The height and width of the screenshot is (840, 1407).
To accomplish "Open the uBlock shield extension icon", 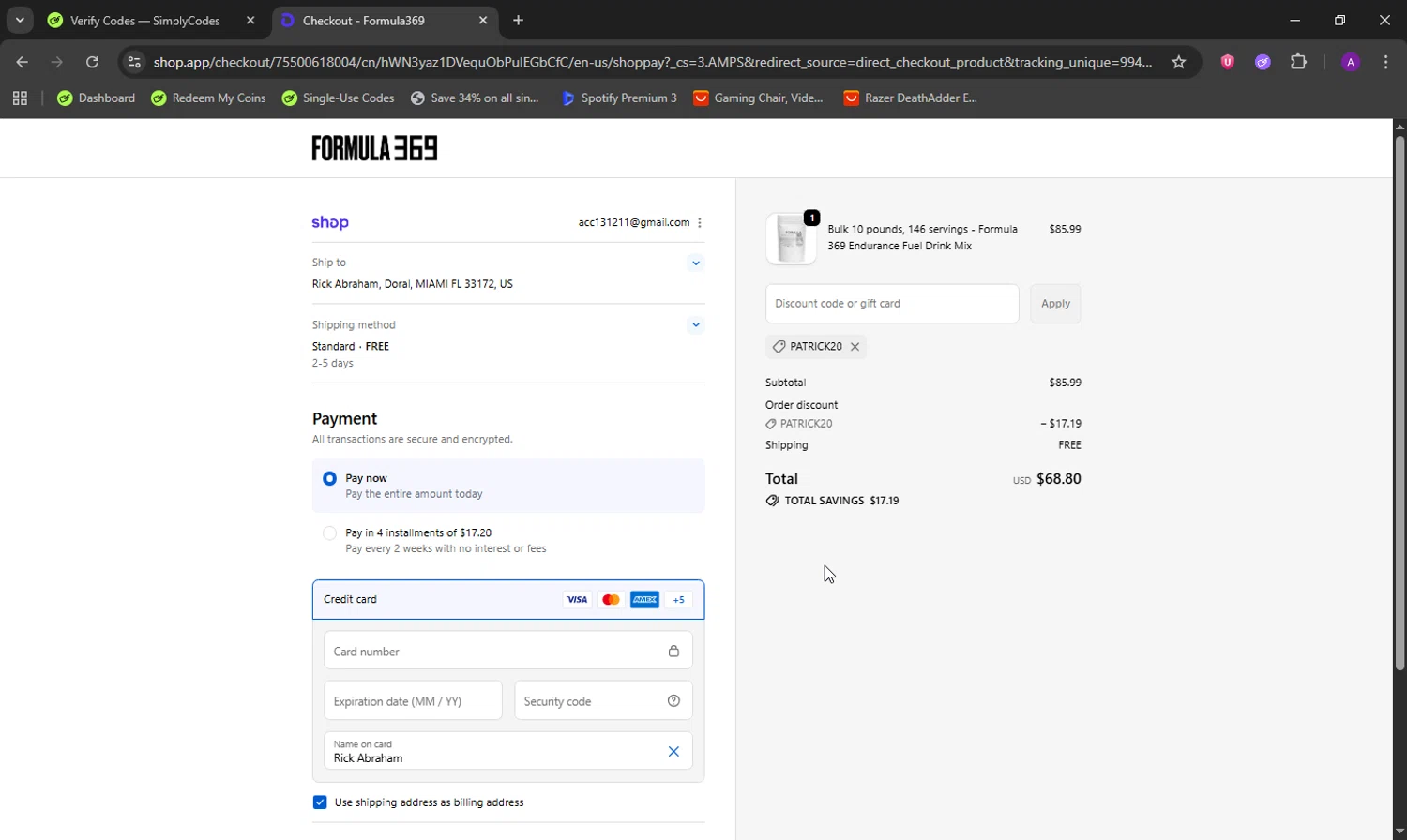I will pyautogui.click(x=1227, y=62).
